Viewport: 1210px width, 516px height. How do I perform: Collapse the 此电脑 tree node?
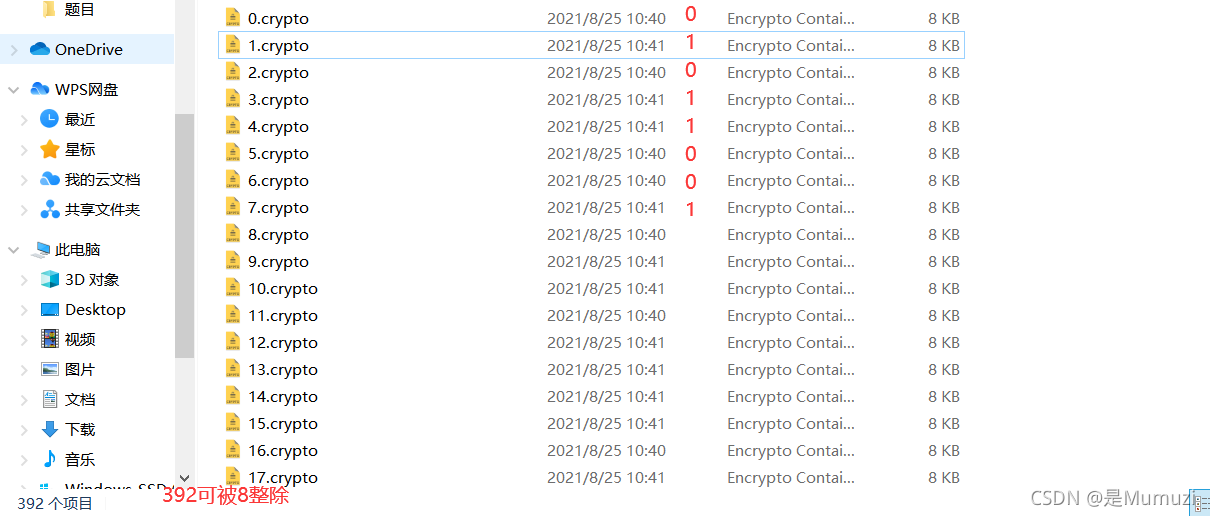coord(13,249)
